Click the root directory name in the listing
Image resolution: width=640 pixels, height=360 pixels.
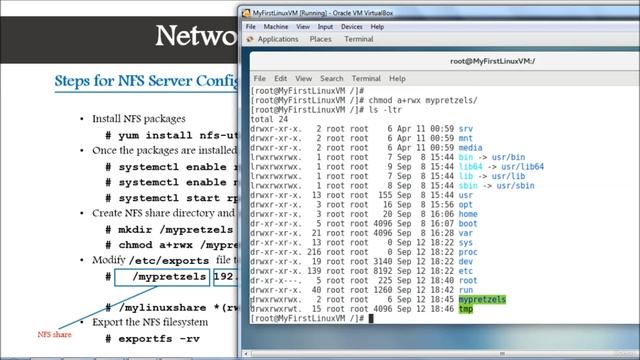[x=468, y=280]
